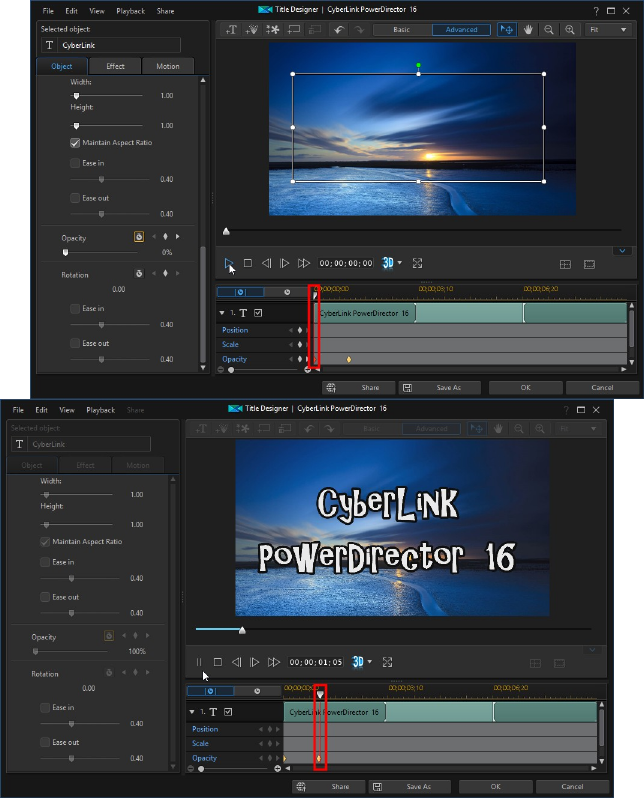
Task: Click Rotation keyframe stopwatch in stopped-preview window
Action: (x=139, y=274)
